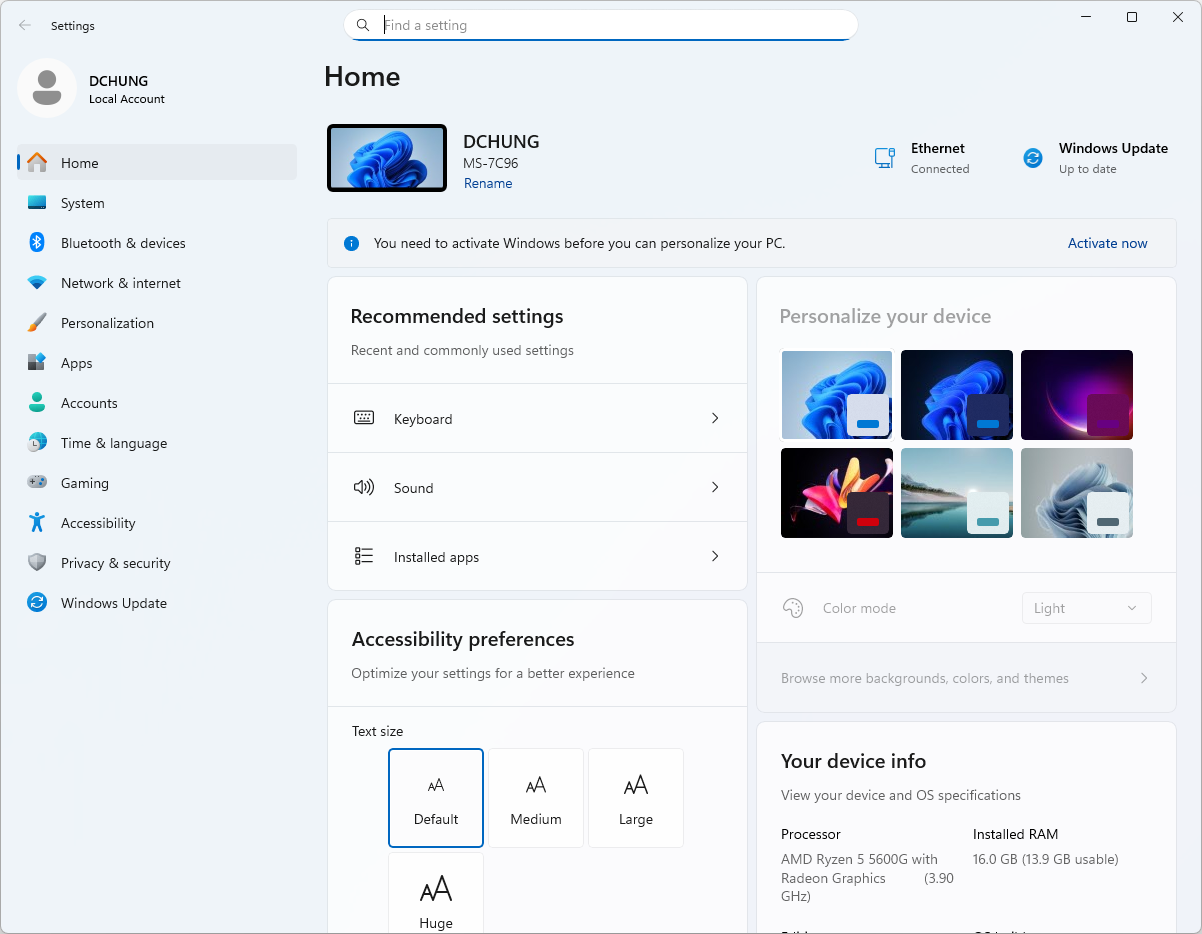This screenshot has width=1202, height=934.
Task: Select the dark blue bloom theme
Action: (957, 395)
